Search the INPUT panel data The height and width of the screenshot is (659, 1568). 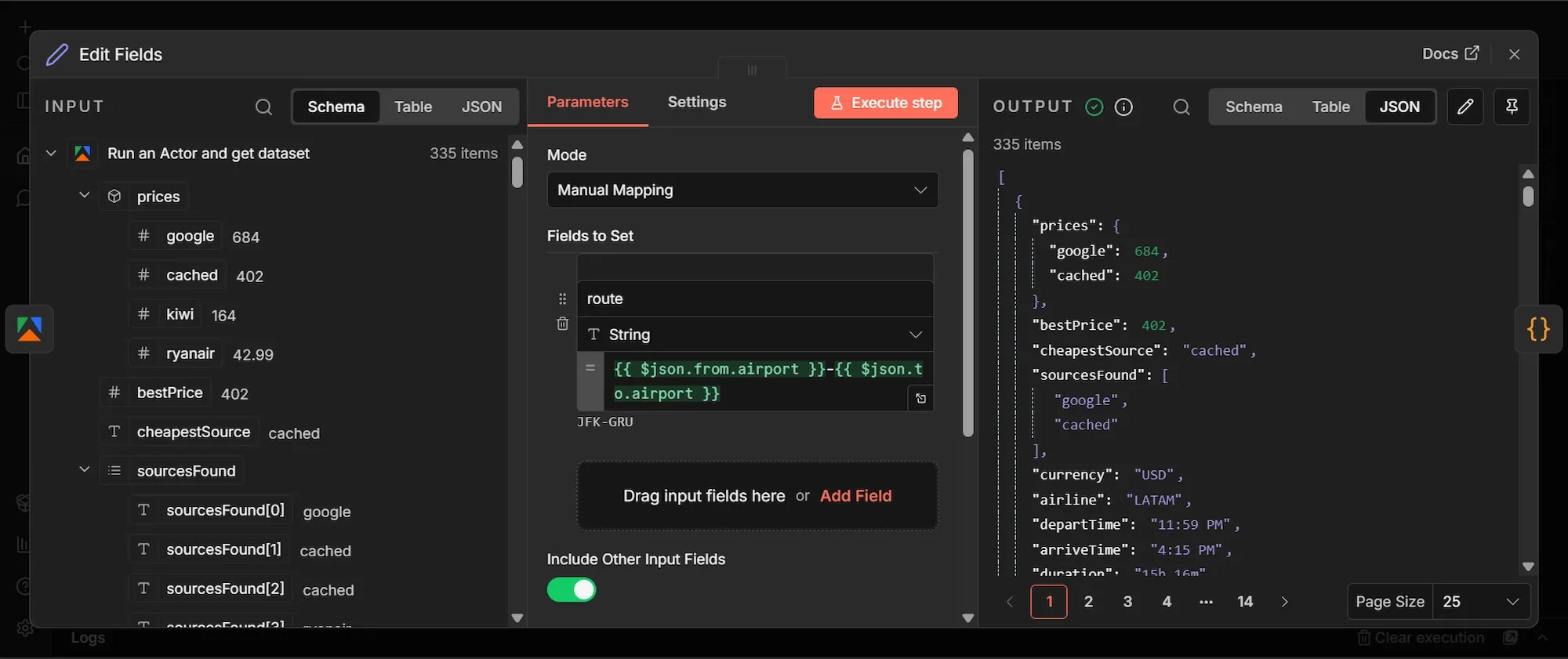(263, 107)
